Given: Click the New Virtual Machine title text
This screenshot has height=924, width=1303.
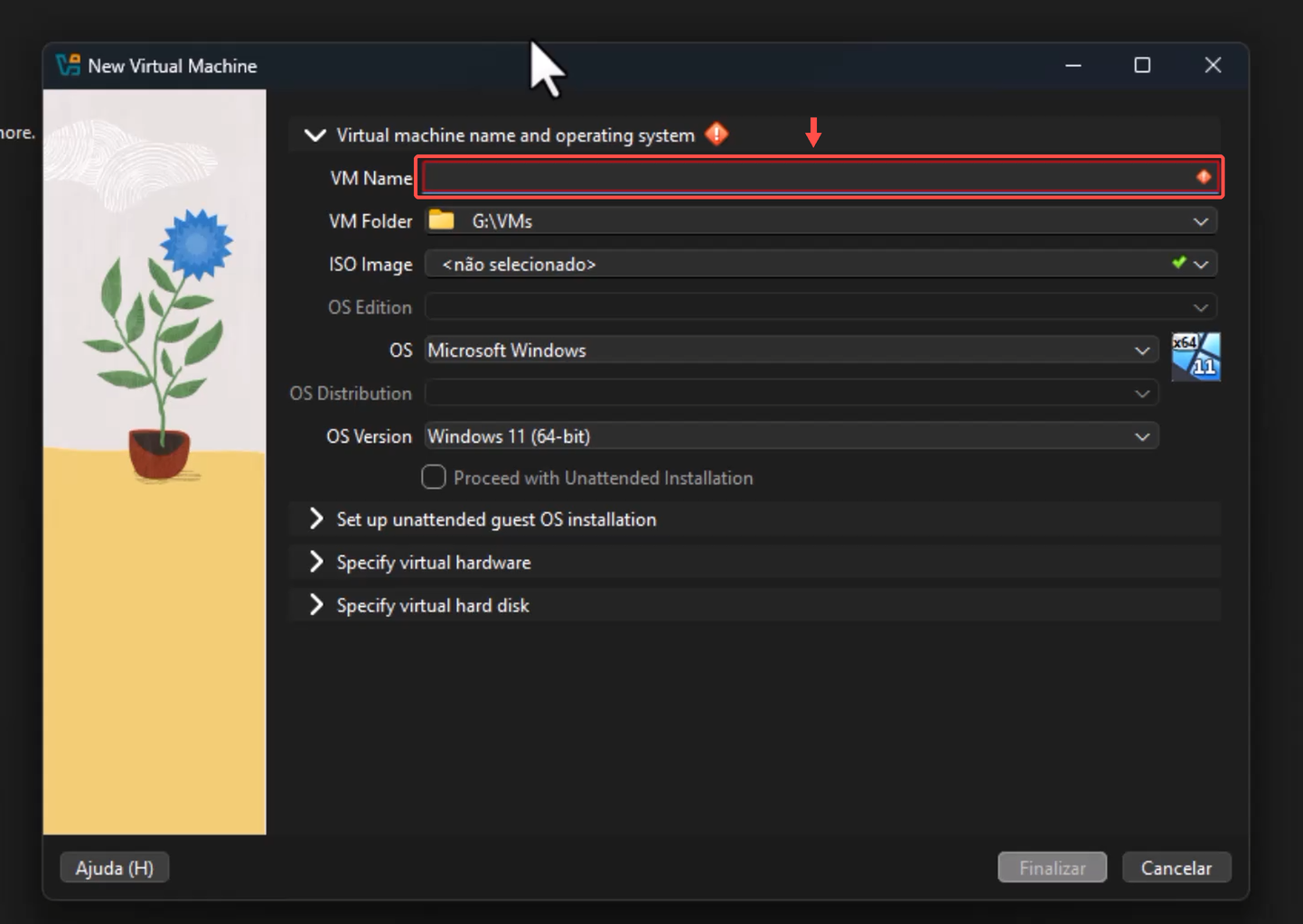Looking at the screenshot, I should click(x=173, y=66).
